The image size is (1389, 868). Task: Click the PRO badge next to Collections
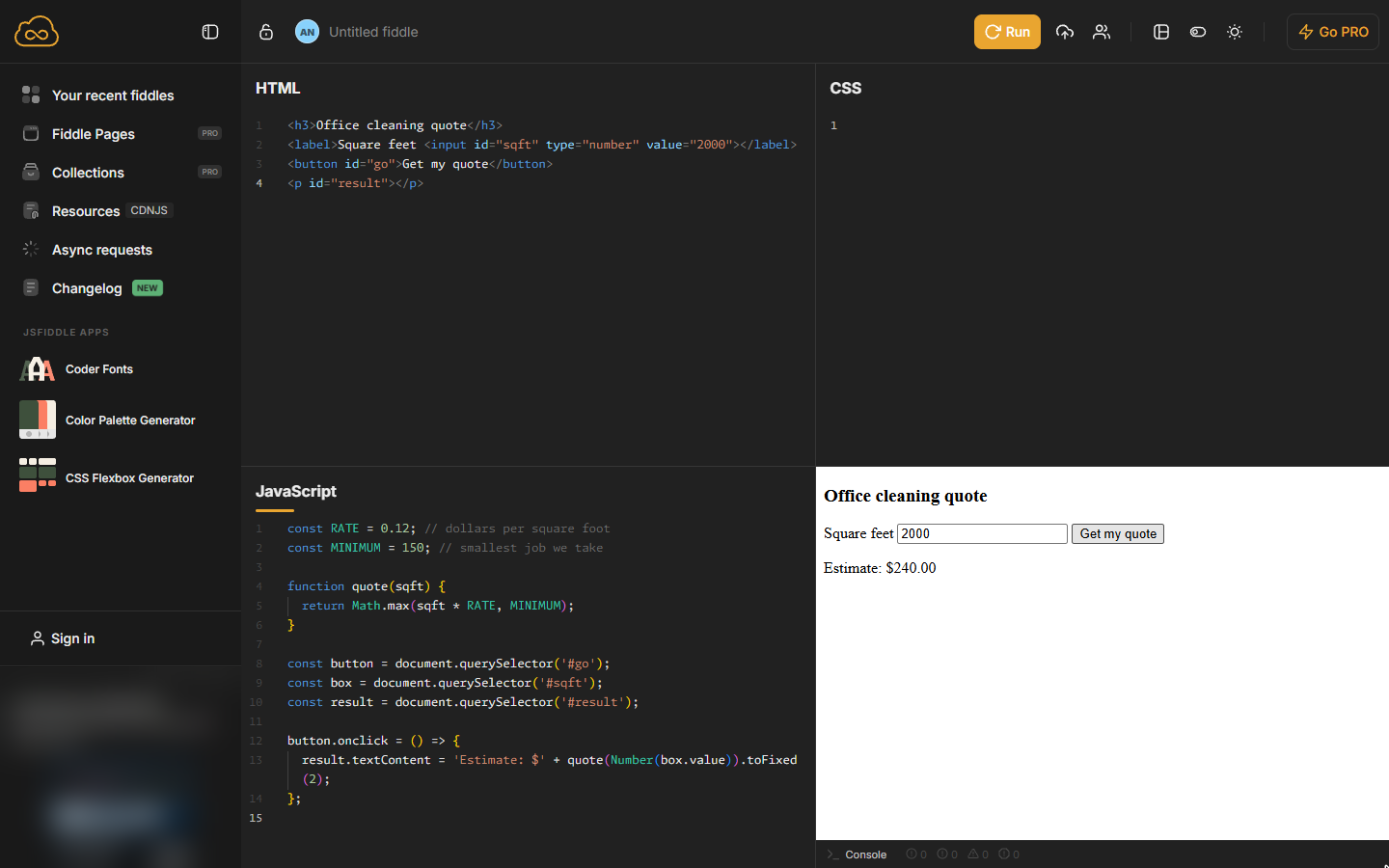[209, 172]
